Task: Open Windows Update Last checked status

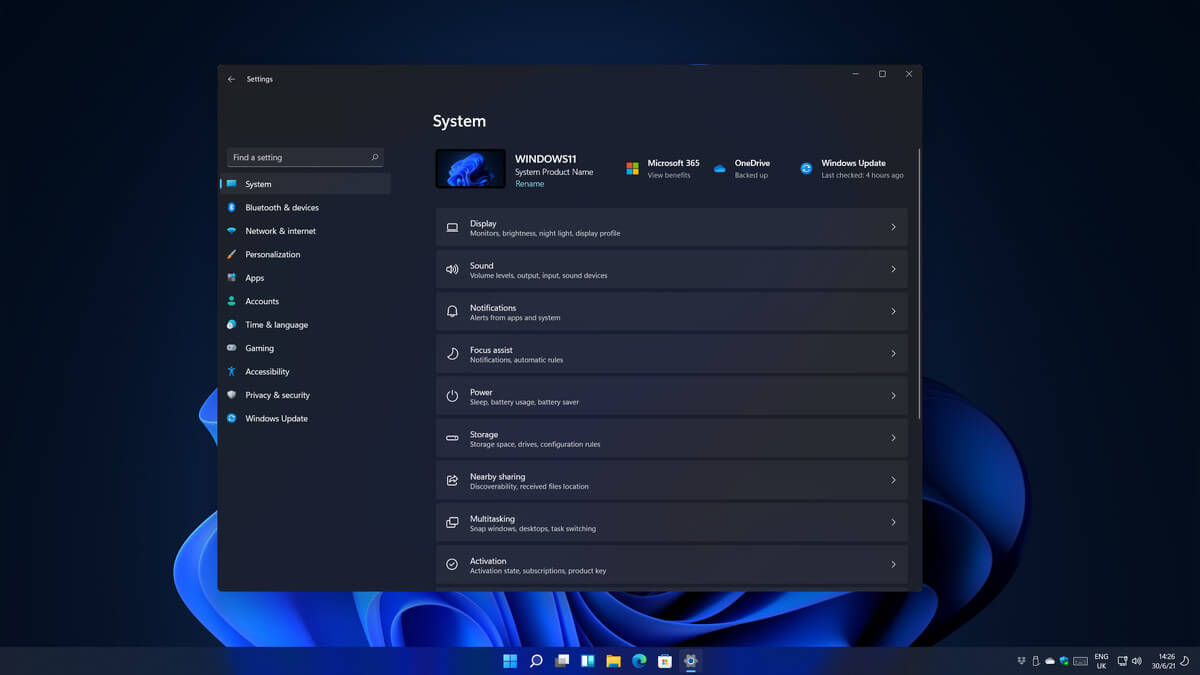Action: [x=862, y=175]
